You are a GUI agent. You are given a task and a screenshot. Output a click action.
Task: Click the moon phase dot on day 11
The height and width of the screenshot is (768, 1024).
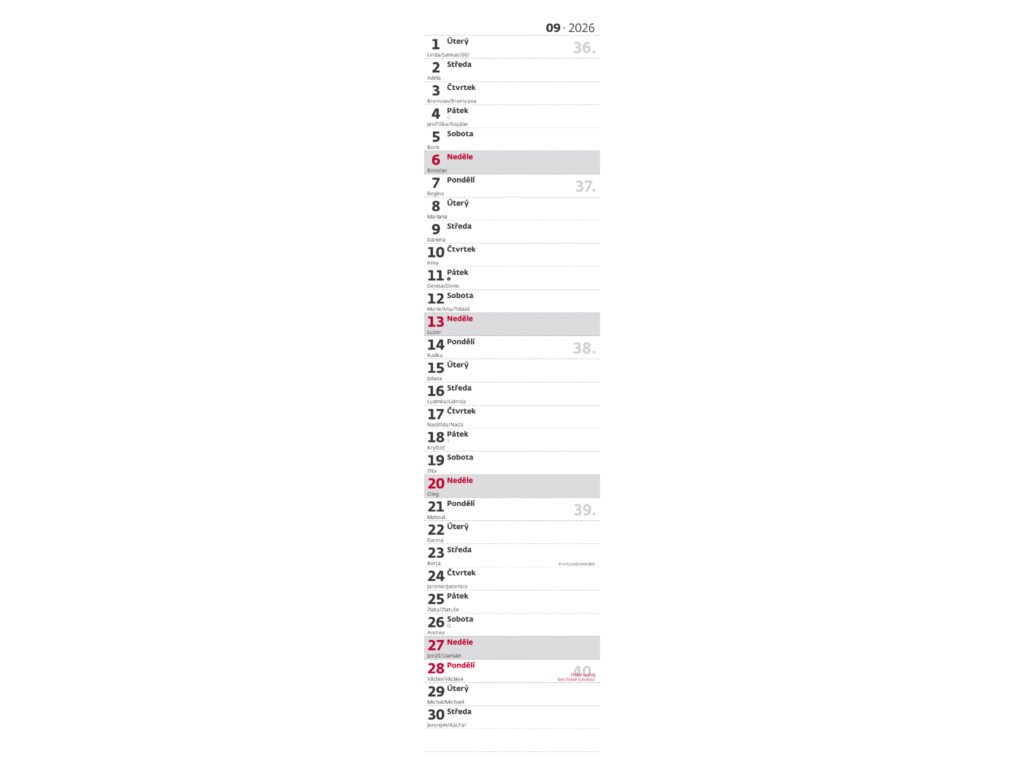coord(449,279)
